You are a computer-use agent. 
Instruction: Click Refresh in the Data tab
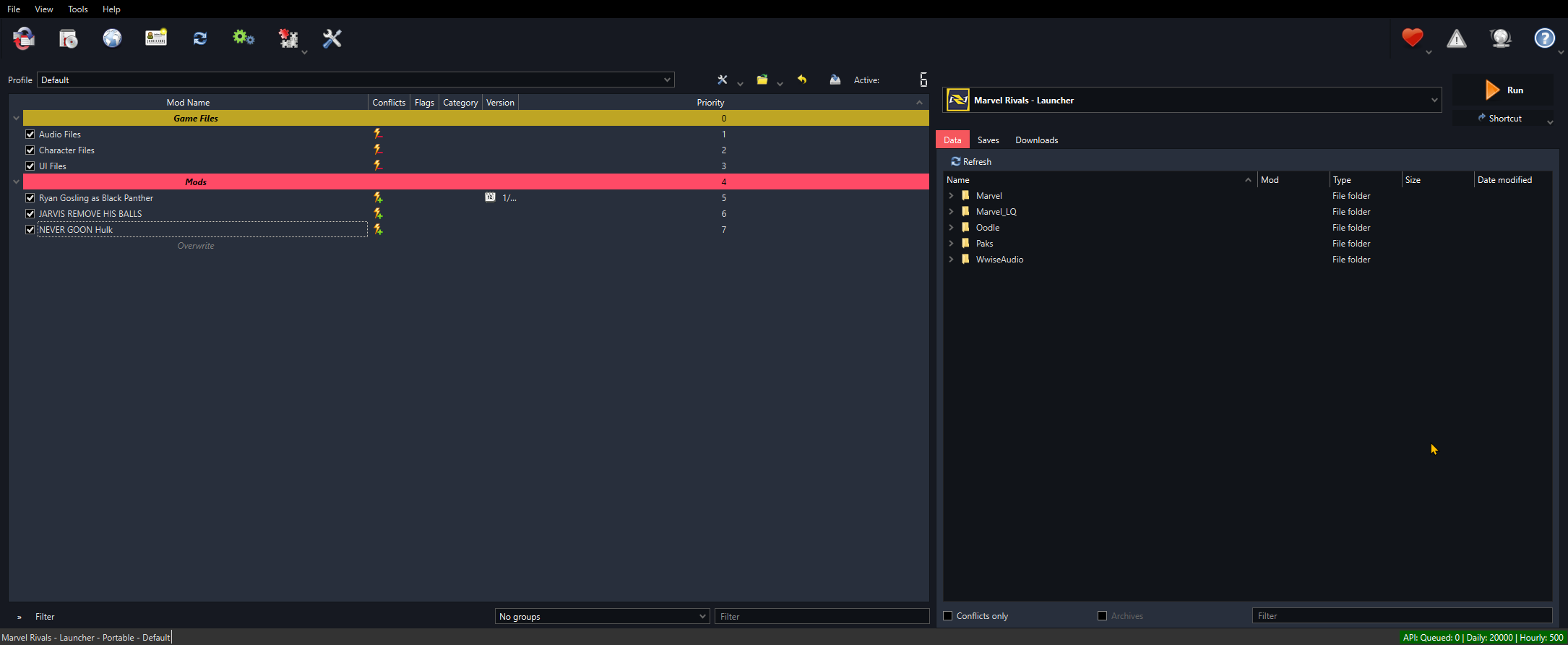click(x=971, y=162)
